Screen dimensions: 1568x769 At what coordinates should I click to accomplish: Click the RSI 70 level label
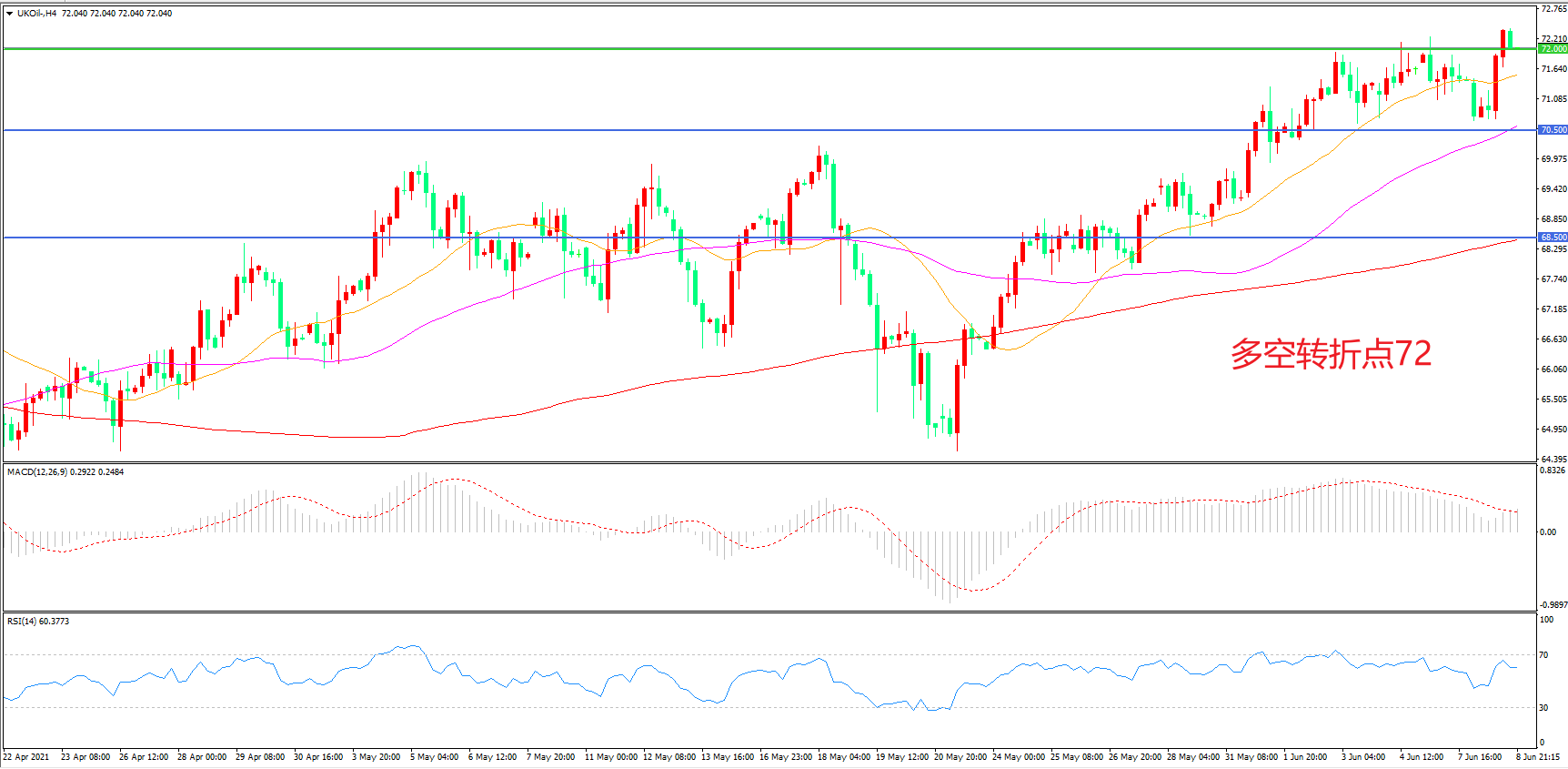(x=1543, y=655)
